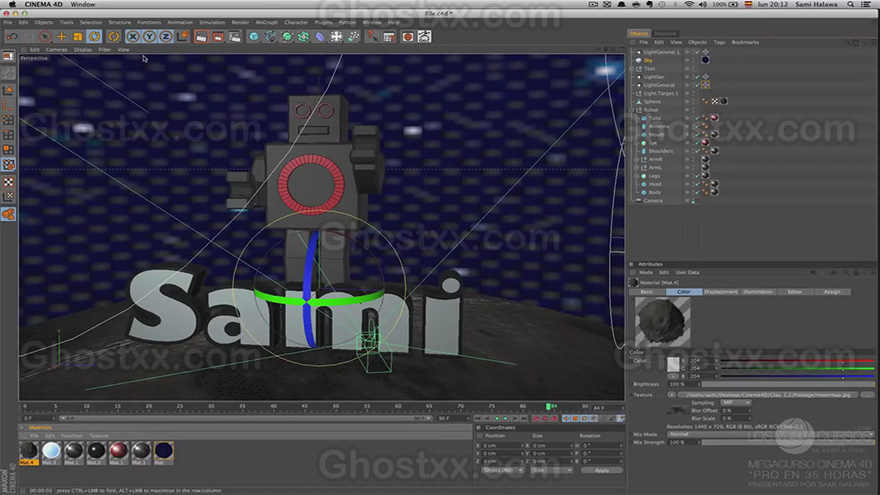Click the Color swatch in Attributes

click(673, 365)
